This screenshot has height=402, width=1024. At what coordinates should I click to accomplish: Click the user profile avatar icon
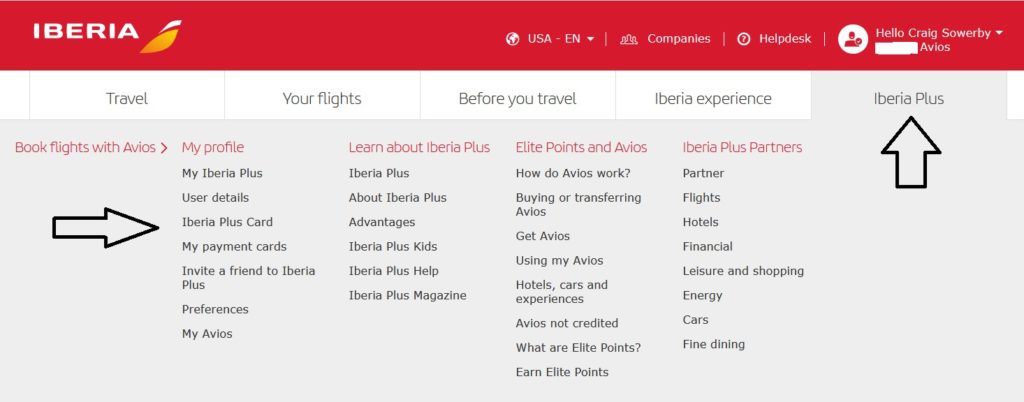(x=853, y=40)
